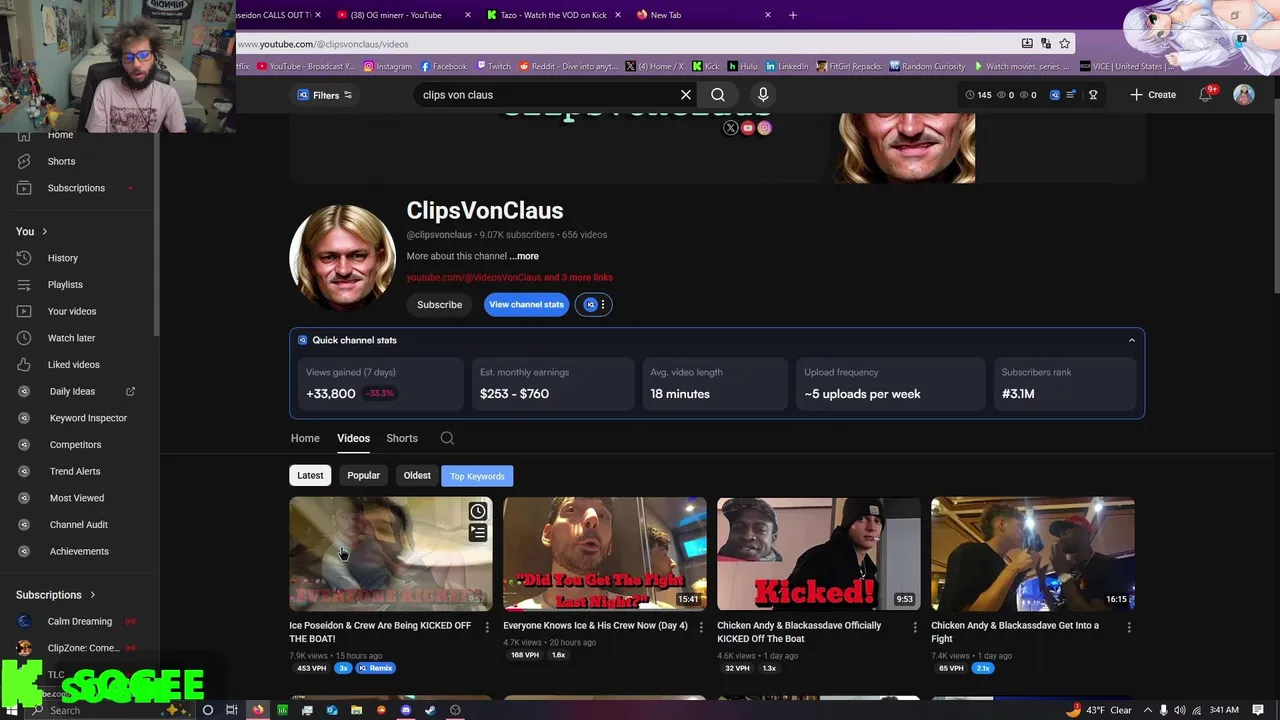This screenshot has height=720, width=1280.
Task: Click the trophy icon in top toolbar
Action: (x=1093, y=95)
